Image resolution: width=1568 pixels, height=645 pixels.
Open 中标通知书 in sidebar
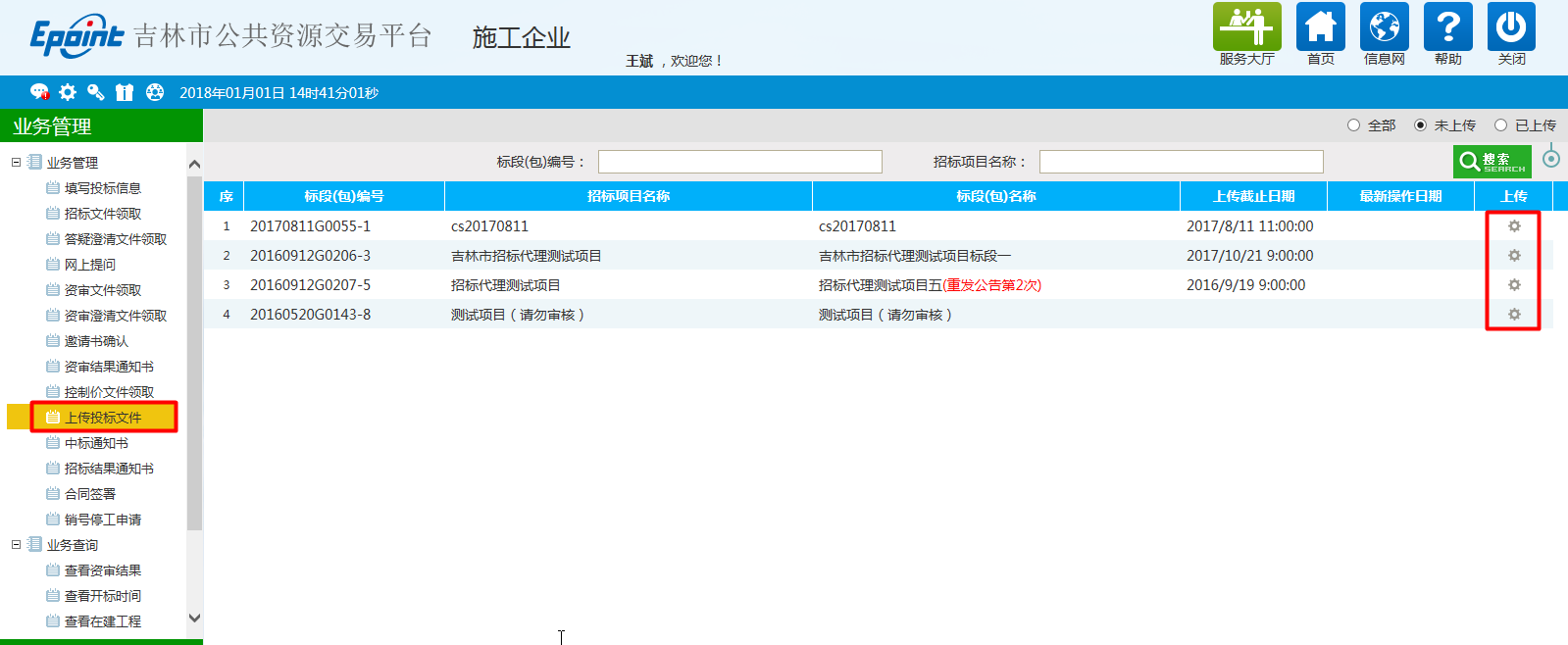(x=96, y=443)
